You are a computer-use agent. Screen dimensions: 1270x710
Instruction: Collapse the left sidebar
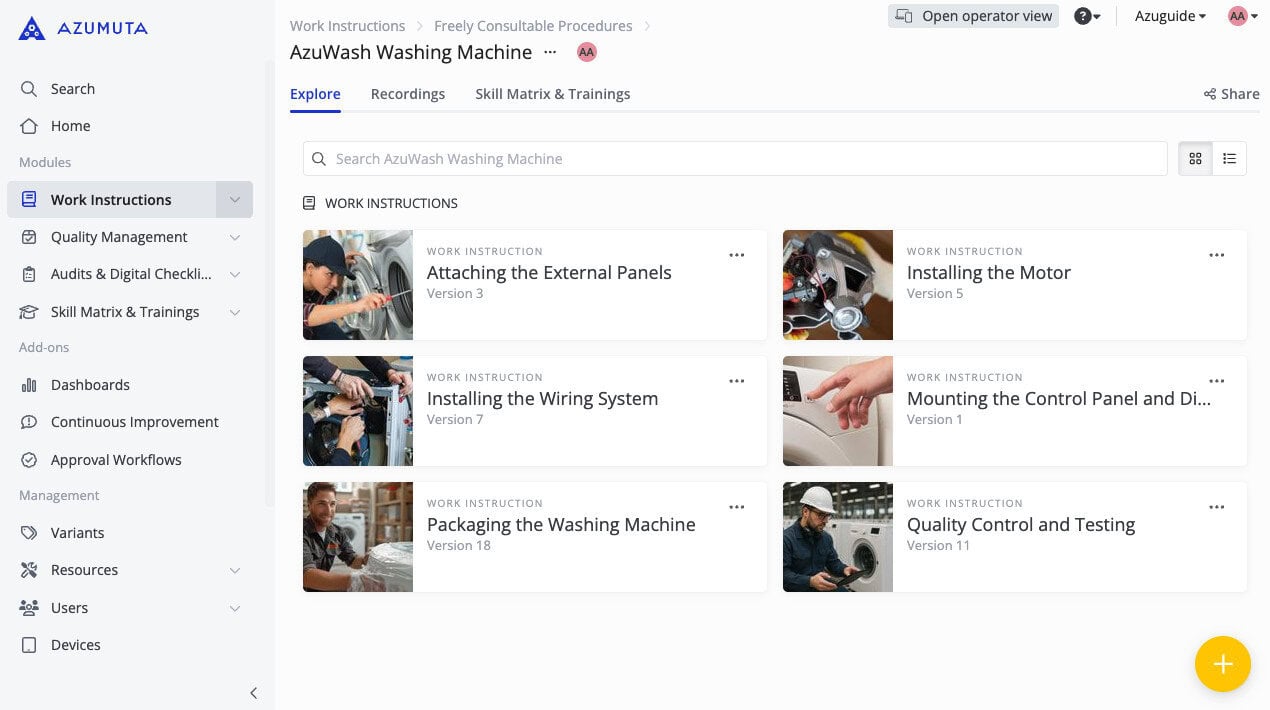click(x=253, y=693)
